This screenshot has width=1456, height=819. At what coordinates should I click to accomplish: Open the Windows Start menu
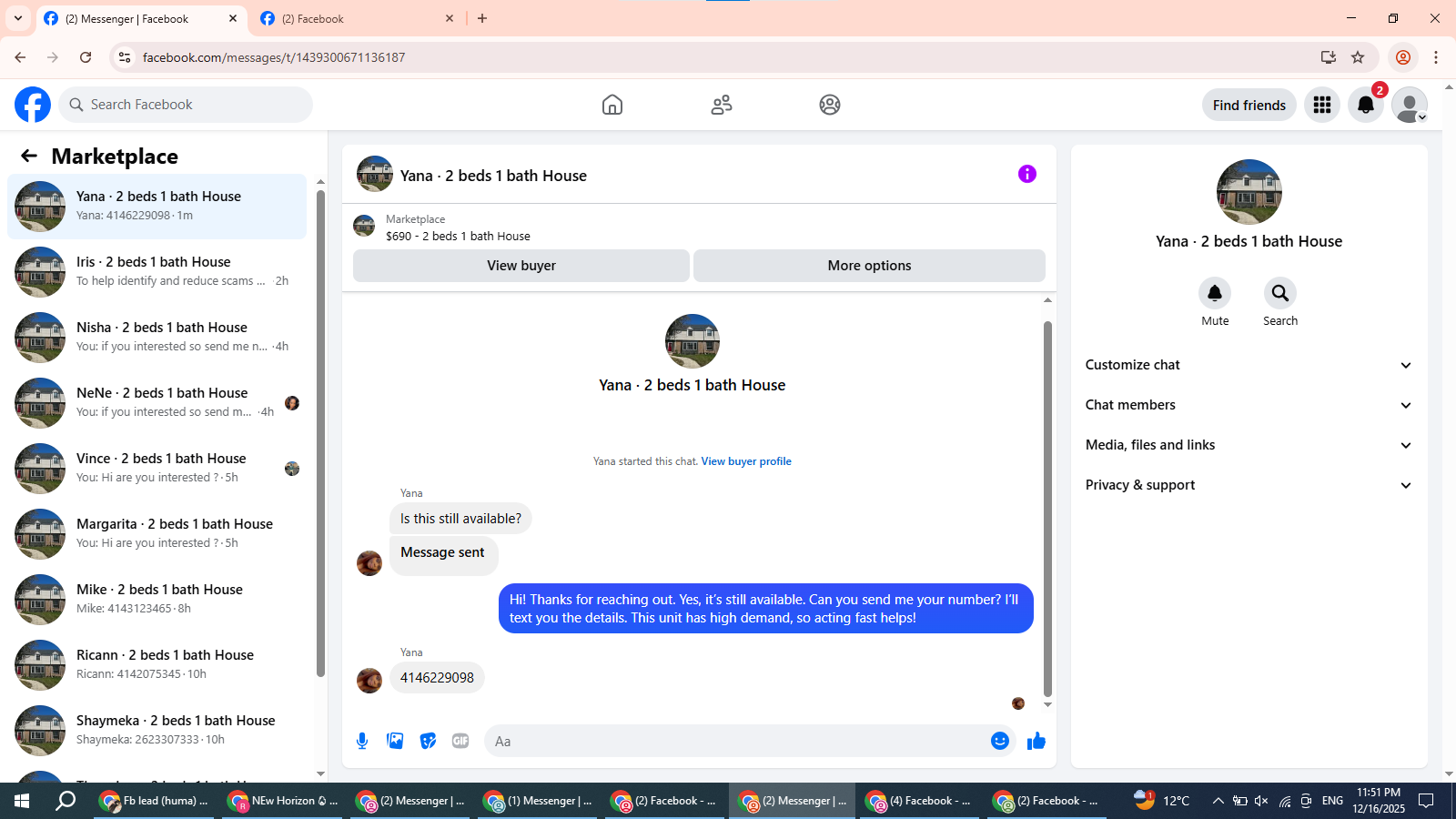pyautogui.click(x=22, y=801)
